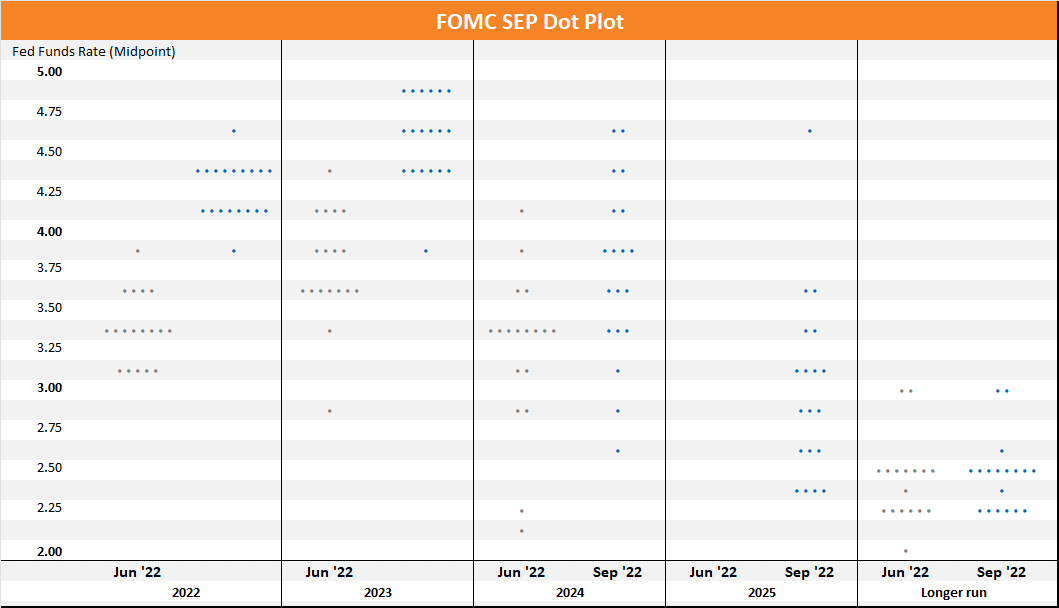This screenshot has width=1059, height=608.
Task: Click the 4.75 rate axis label
Action: 49,111
